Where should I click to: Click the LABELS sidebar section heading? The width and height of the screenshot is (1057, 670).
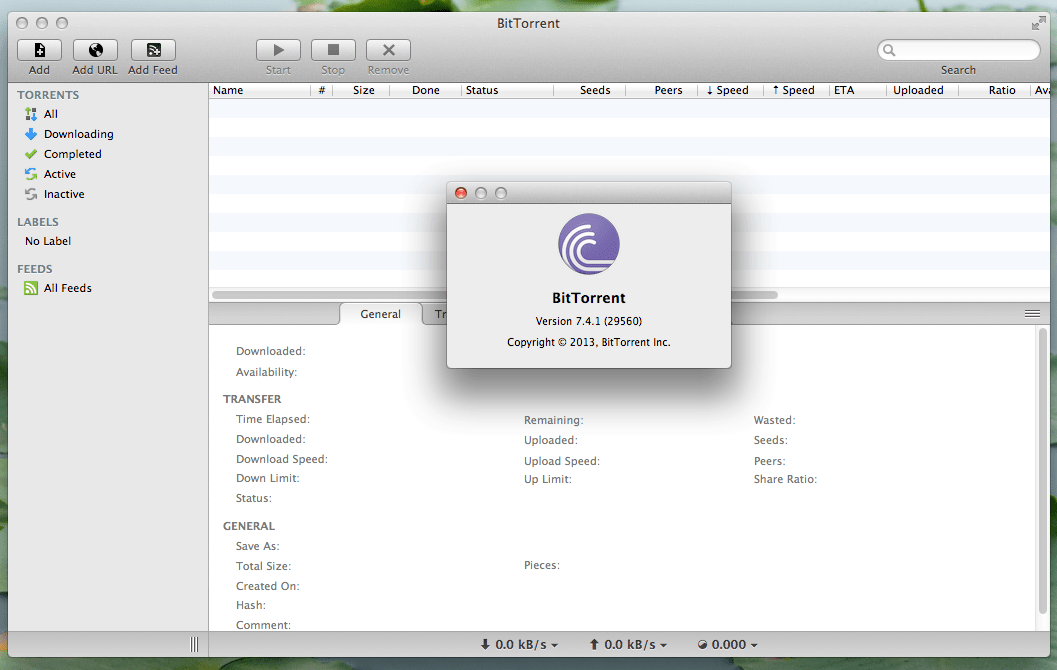click(38, 222)
